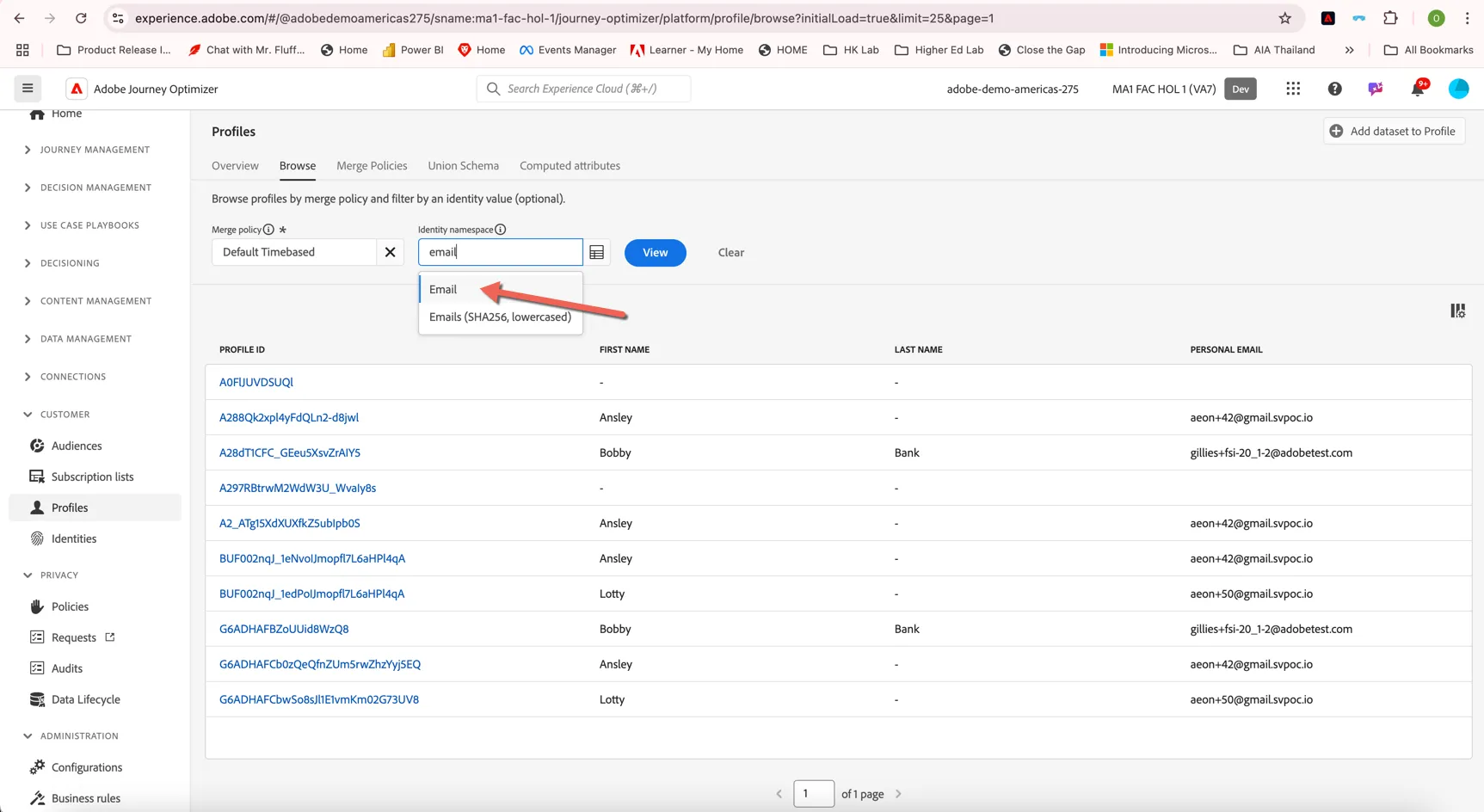The width and height of the screenshot is (1484, 812).
Task: Open profile G6ADHAFBZoUUid8WzQ8
Action: click(284, 629)
